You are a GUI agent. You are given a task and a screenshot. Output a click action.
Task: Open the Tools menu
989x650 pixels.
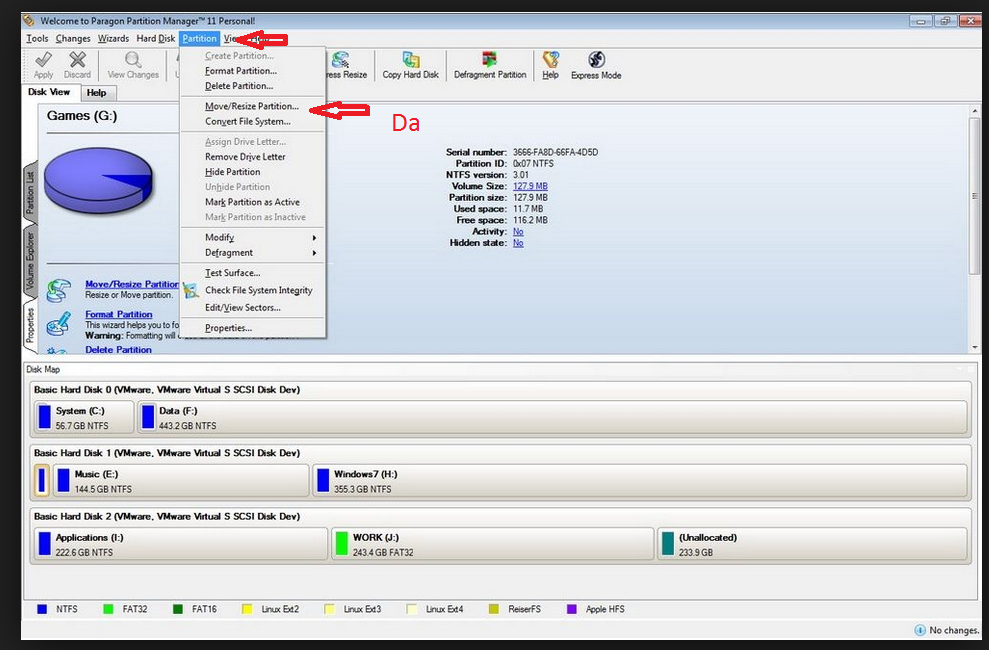point(37,38)
